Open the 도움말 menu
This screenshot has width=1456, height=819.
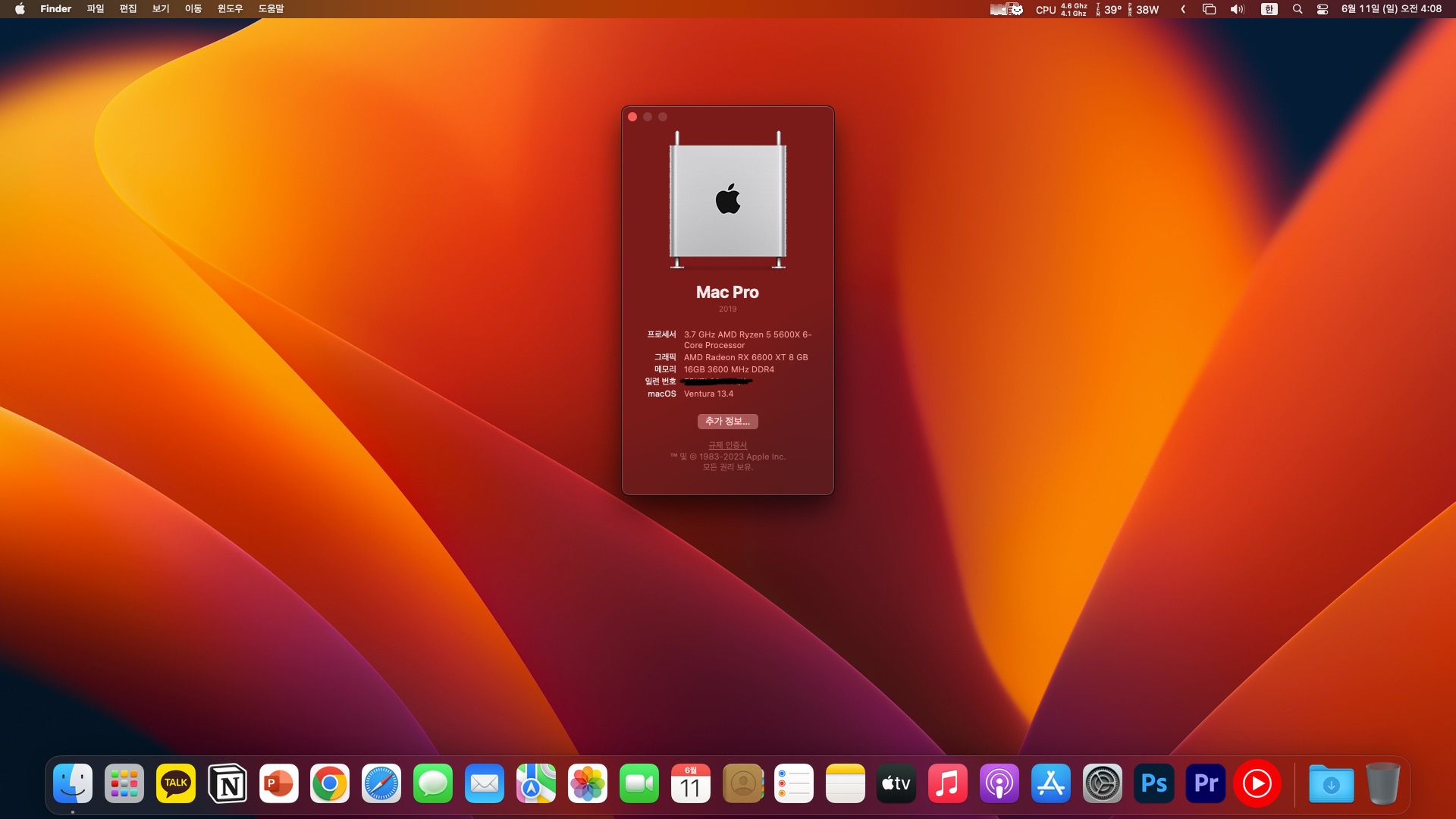tap(271, 9)
